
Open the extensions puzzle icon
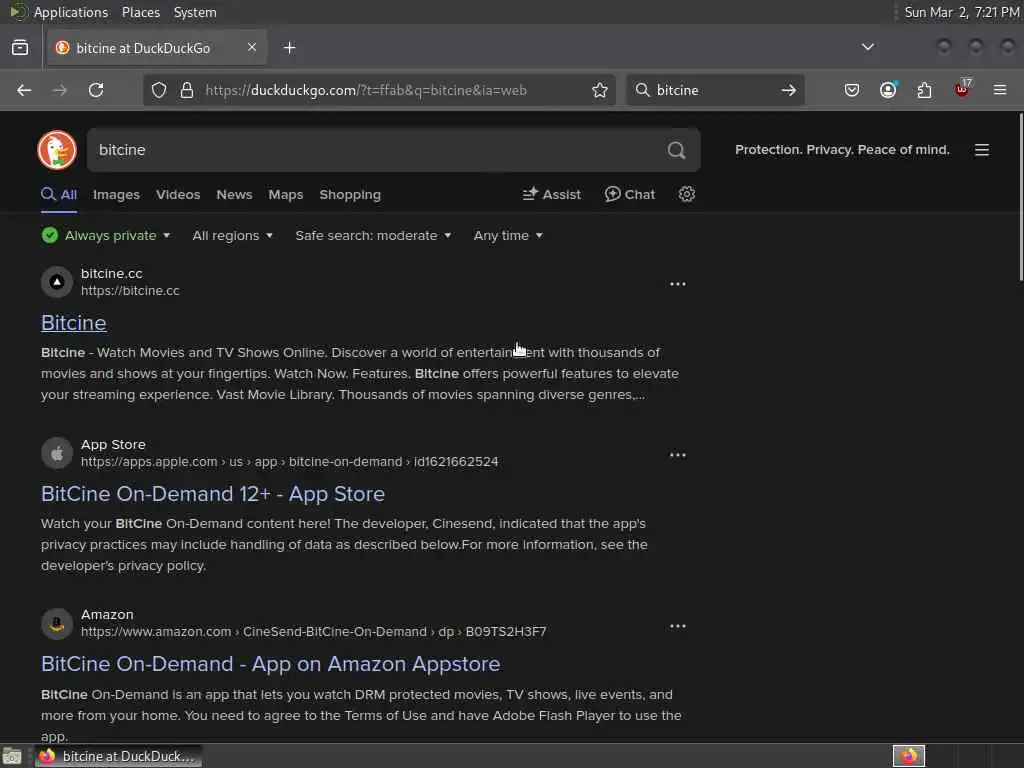[925, 90]
